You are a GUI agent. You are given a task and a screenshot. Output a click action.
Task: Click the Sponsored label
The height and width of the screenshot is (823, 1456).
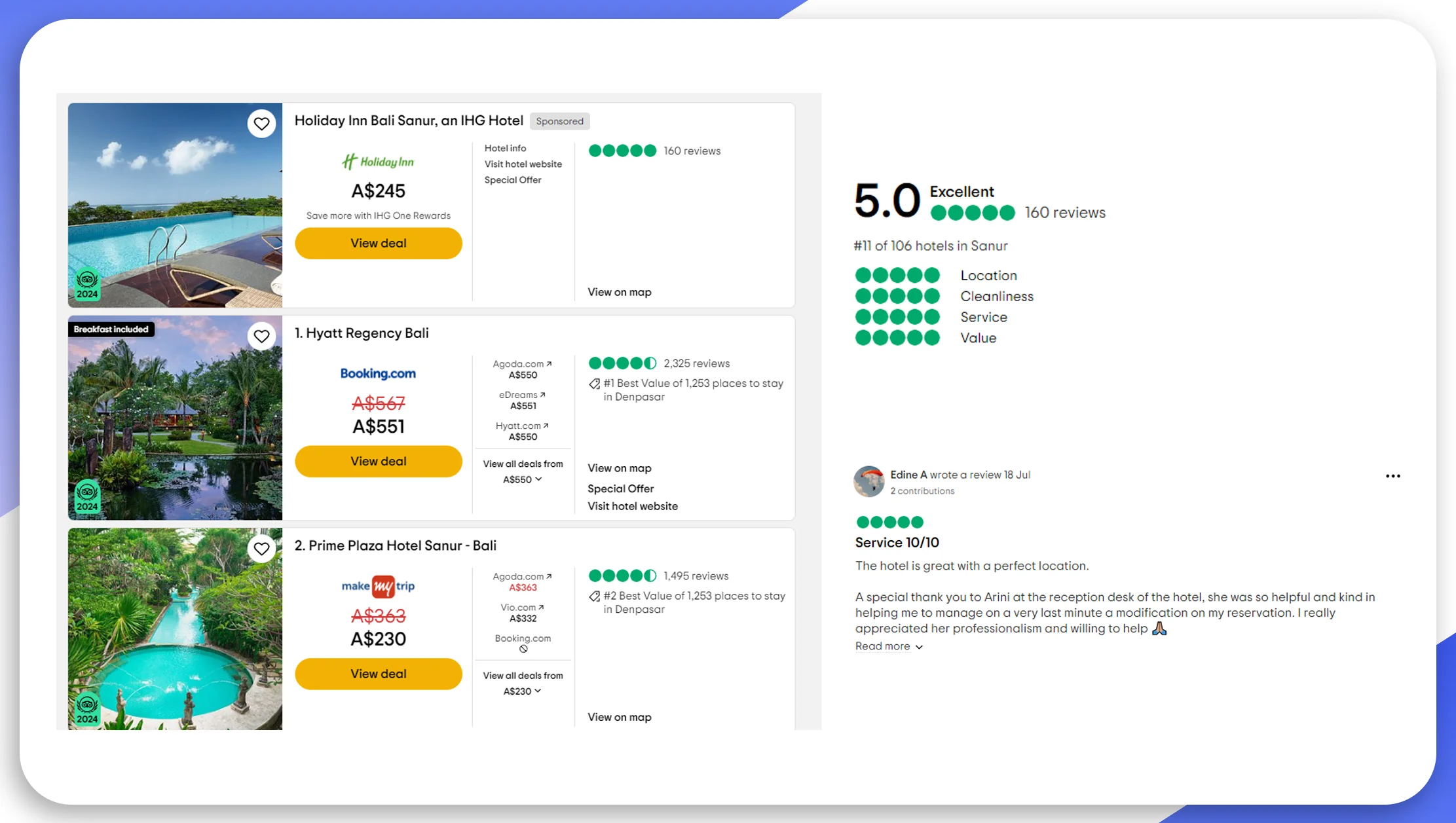[559, 121]
